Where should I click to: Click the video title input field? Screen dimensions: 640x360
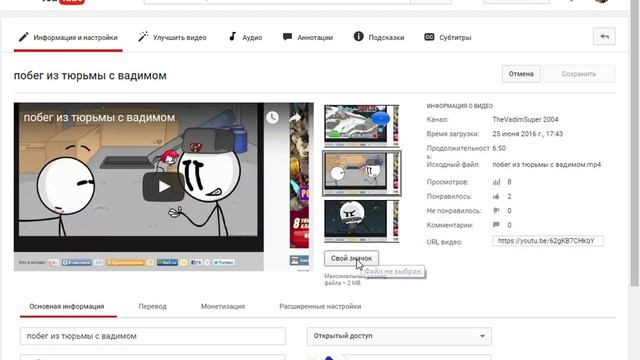(x=153, y=336)
